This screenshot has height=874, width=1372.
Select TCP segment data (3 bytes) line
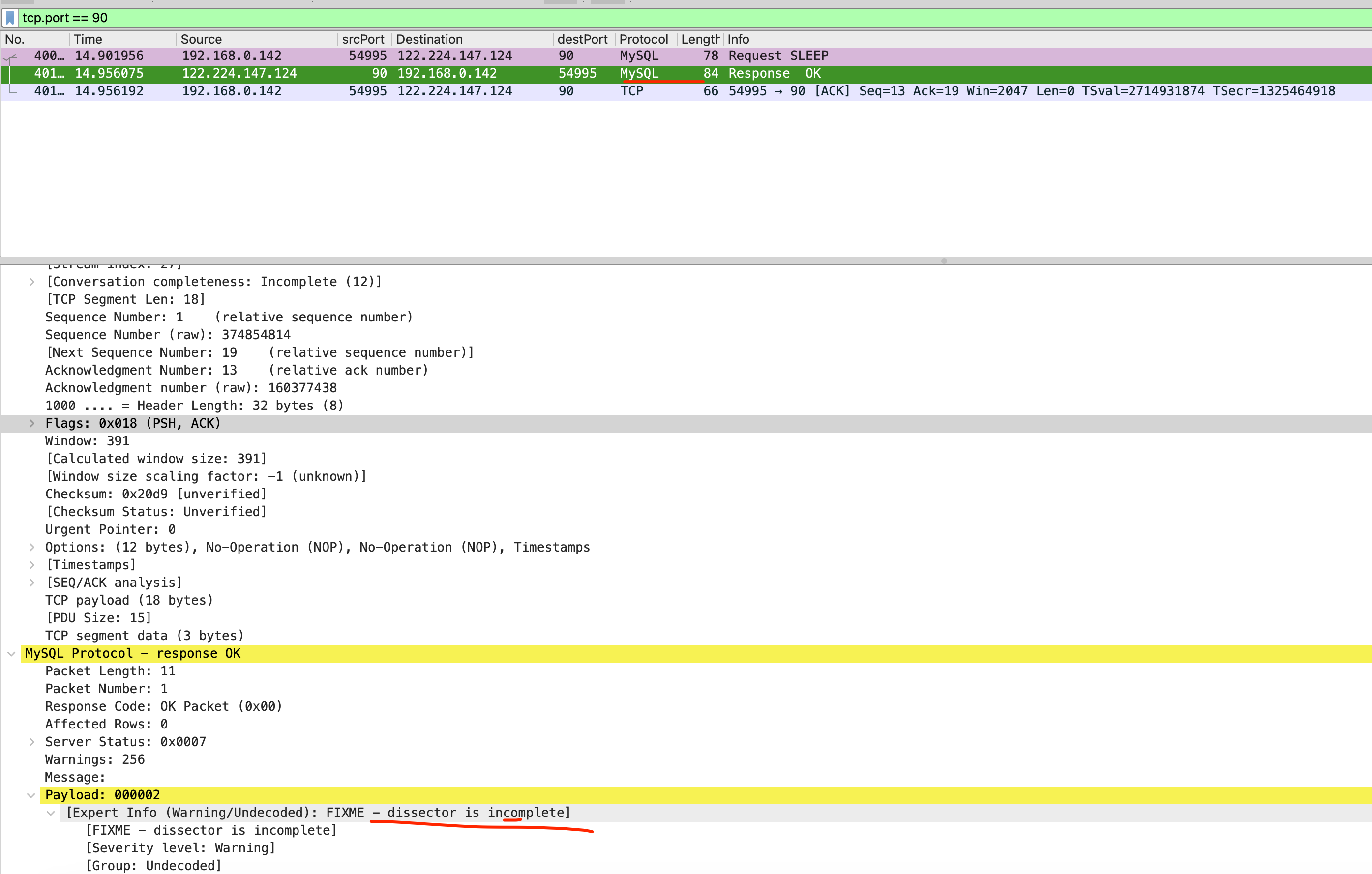click(x=145, y=636)
